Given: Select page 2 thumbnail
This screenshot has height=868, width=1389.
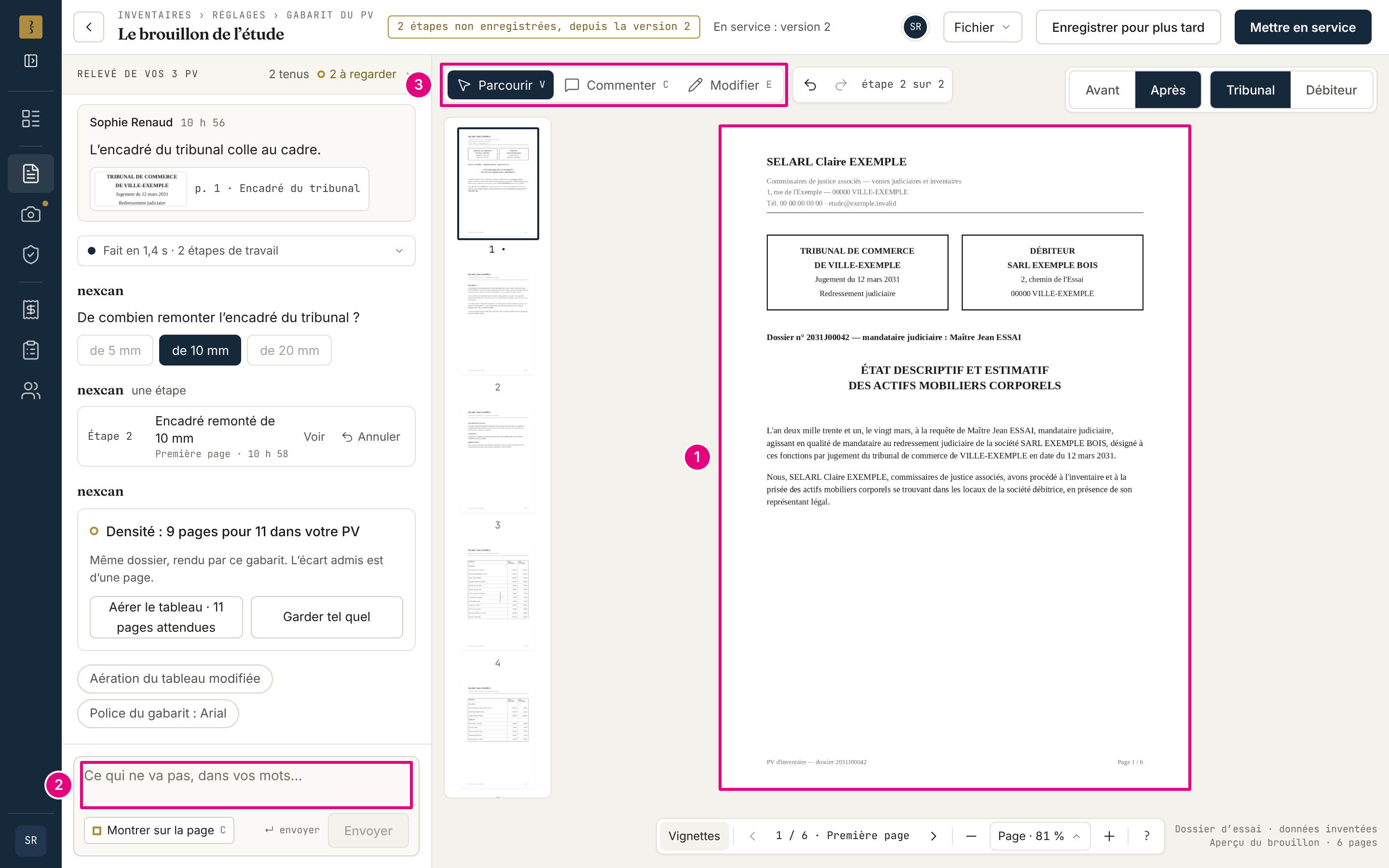Looking at the screenshot, I should (498, 322).
